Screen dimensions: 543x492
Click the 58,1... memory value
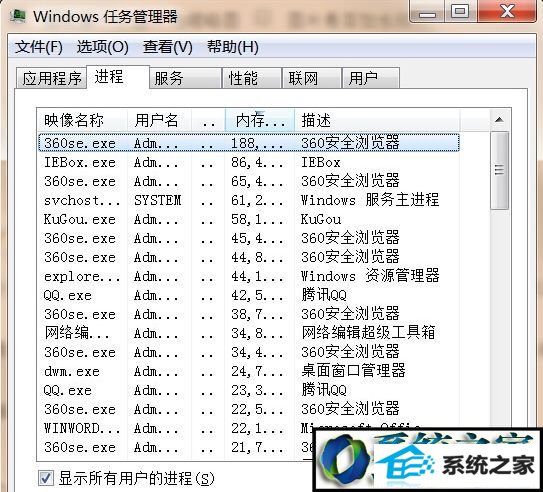coord(257,219)
